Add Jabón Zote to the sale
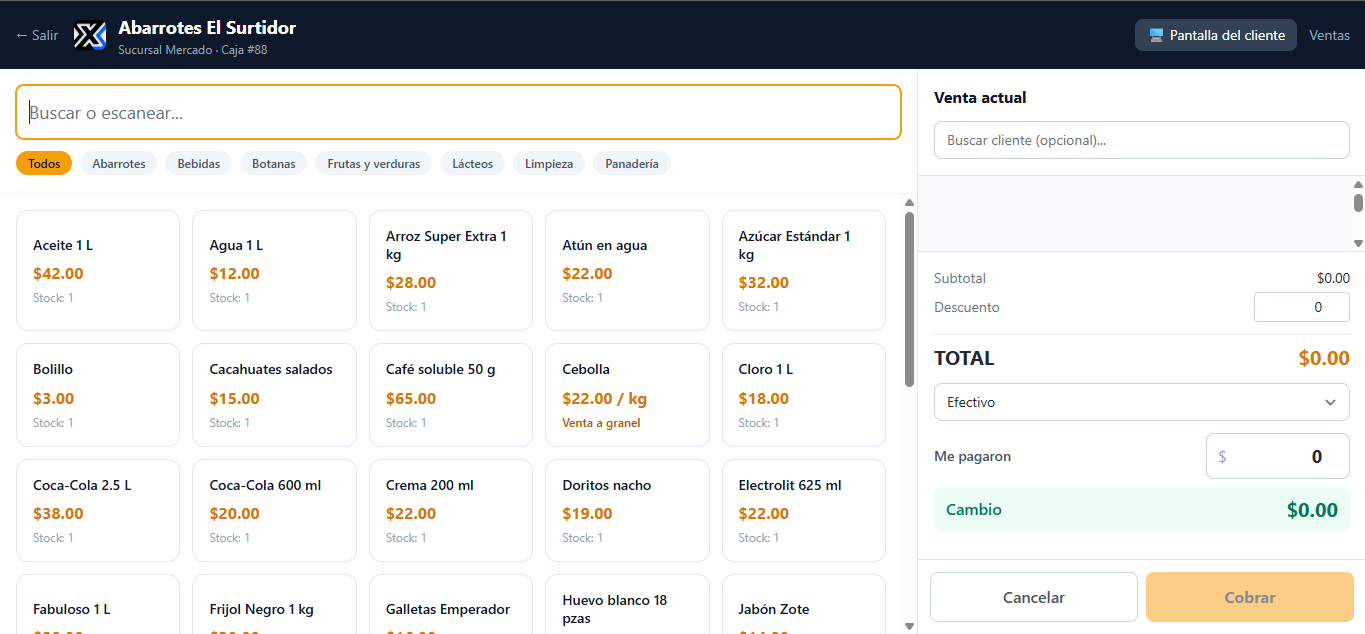1365x634 pixels. pos(804,605)
